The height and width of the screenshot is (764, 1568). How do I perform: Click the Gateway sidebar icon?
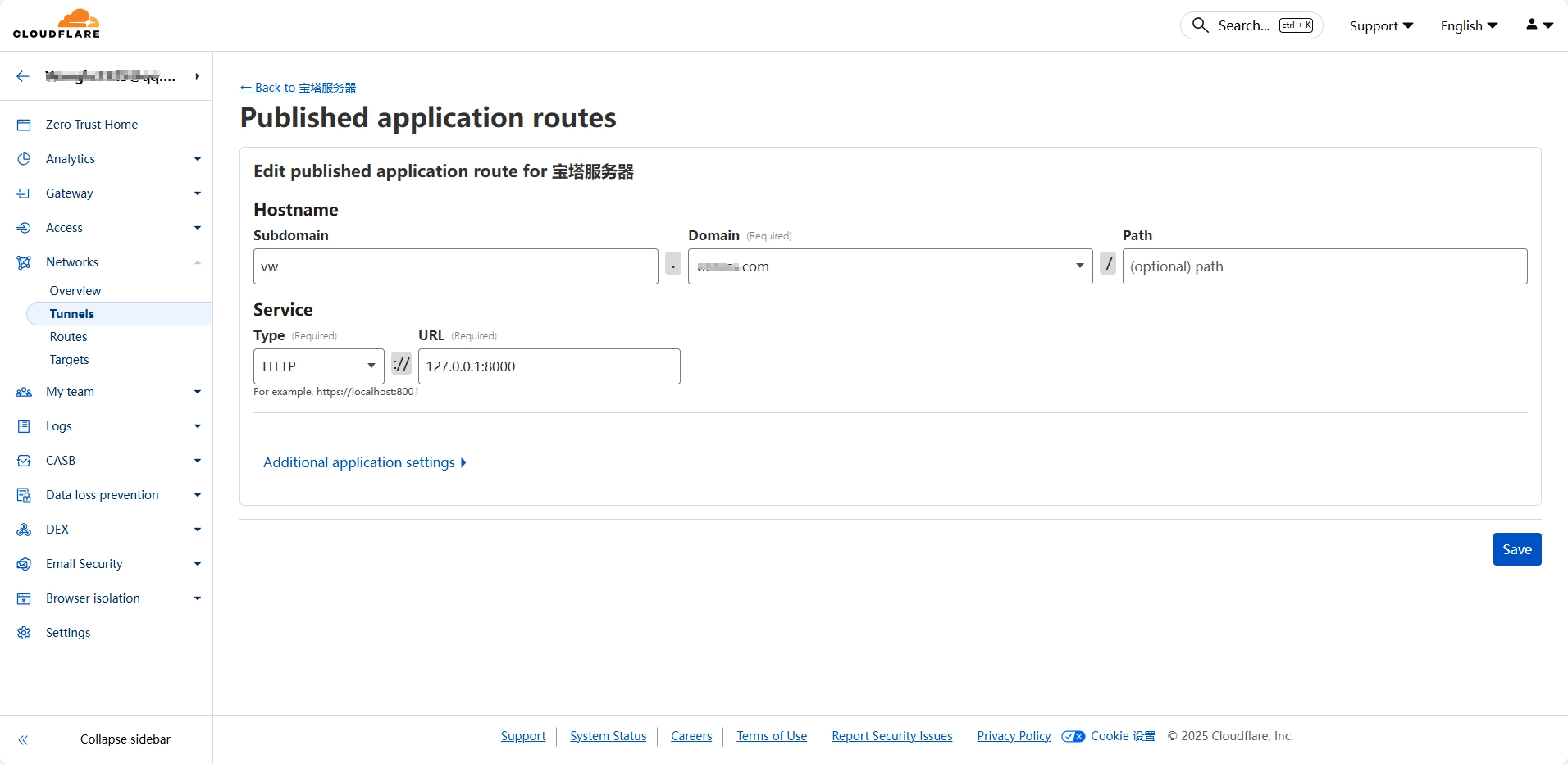point(24,193)
